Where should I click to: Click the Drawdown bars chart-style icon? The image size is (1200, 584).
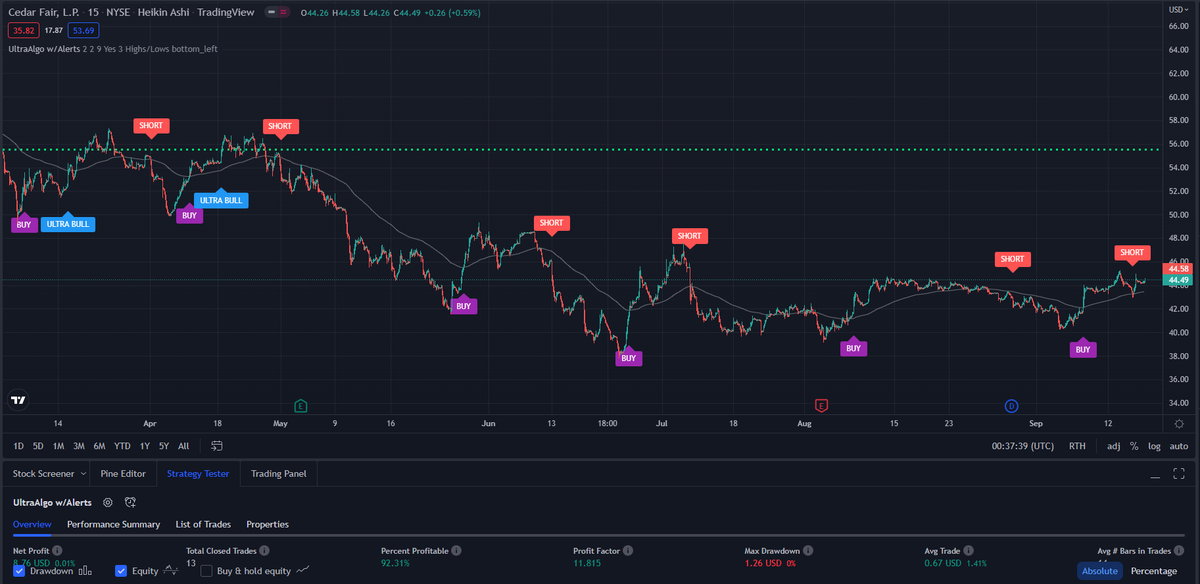(85, 571)
